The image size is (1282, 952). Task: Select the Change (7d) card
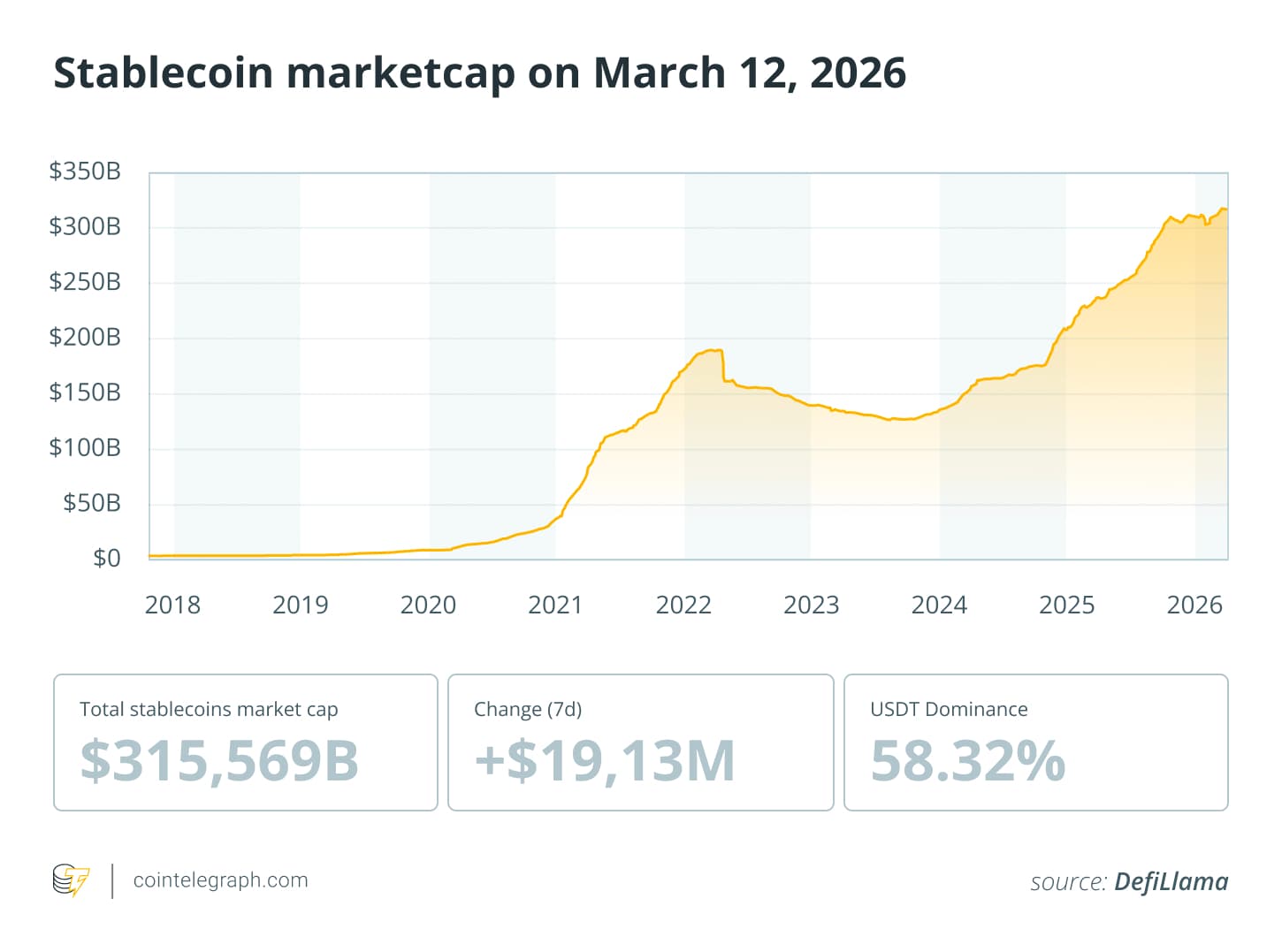click(640, 743)
